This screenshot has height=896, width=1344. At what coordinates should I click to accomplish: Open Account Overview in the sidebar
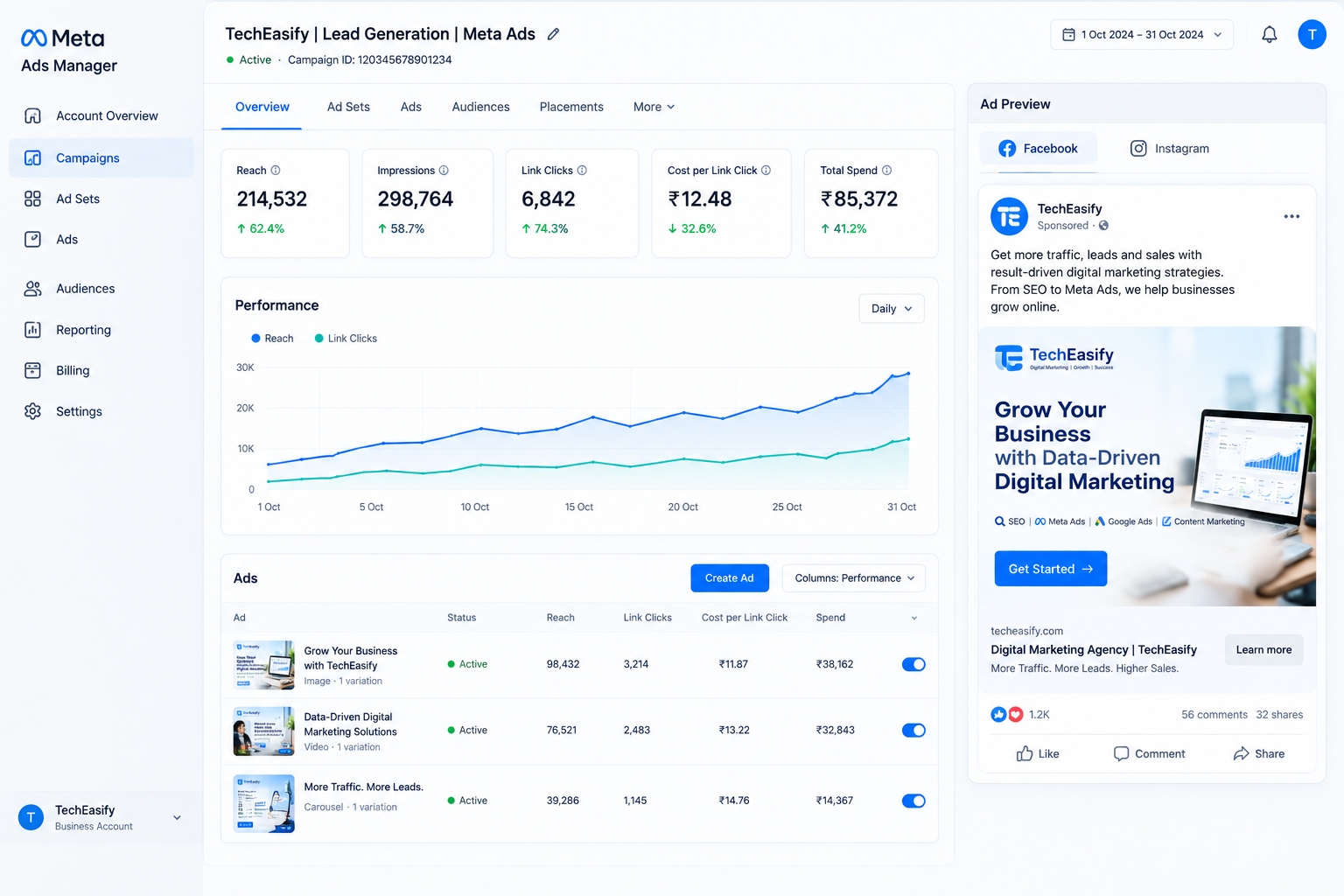tap(101, 115)
